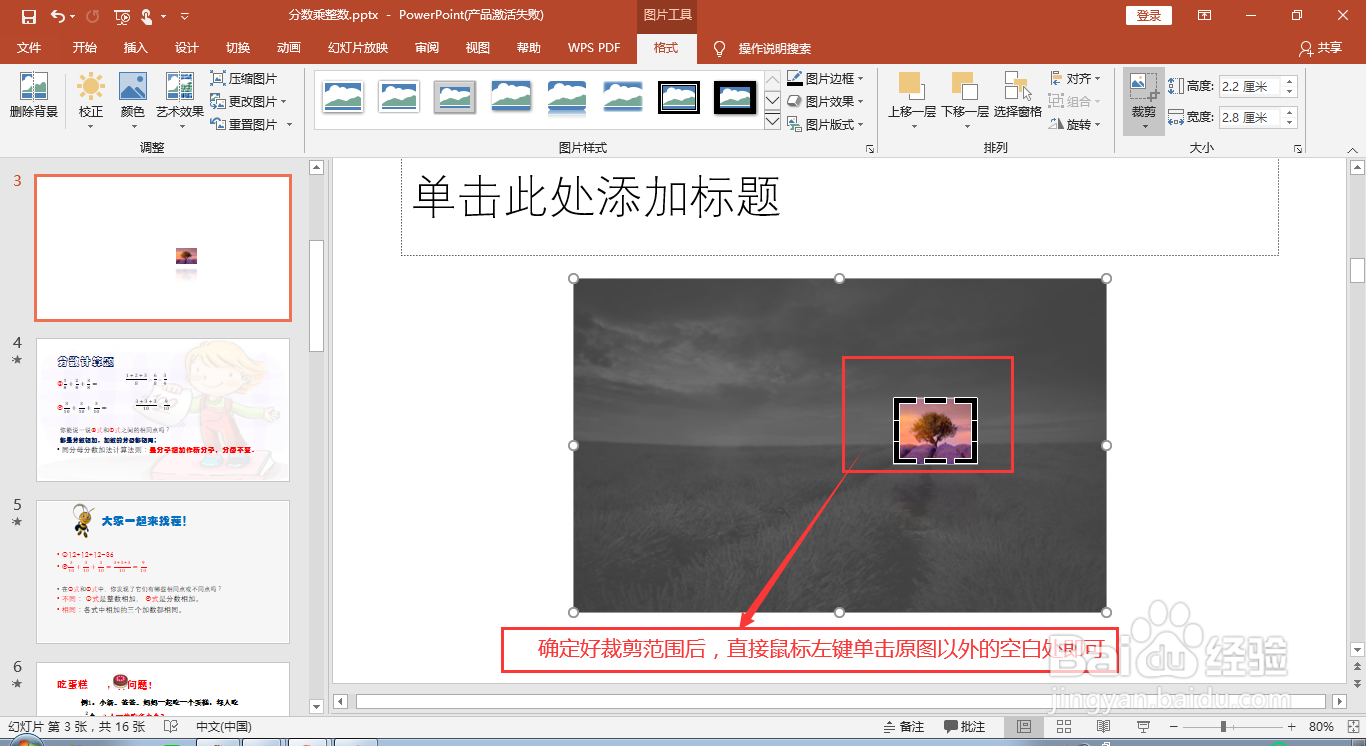This screenshot has height=746, width=1366.
Task: Switch to the 审阅 Review tab
Action: pyautogui.click(x=427, y=48)
